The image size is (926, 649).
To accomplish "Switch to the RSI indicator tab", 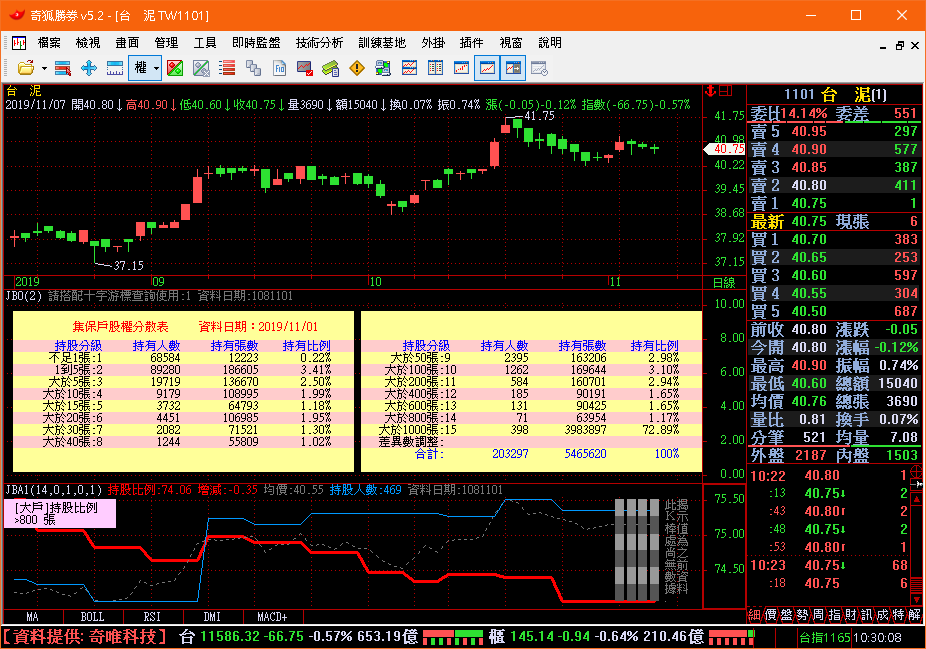I will 152,617.
